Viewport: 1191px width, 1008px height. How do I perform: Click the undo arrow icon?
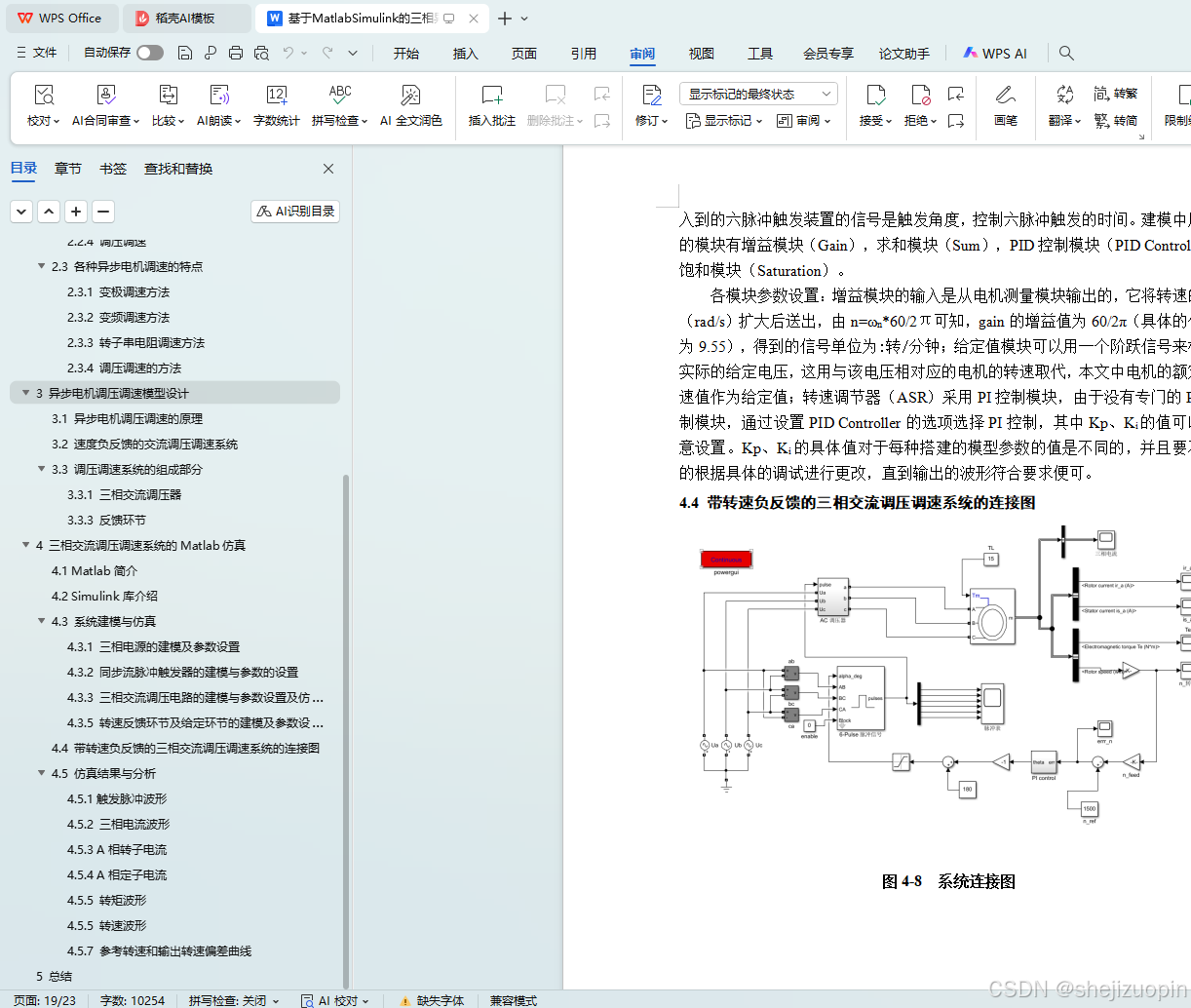click(x=288, y=53)
